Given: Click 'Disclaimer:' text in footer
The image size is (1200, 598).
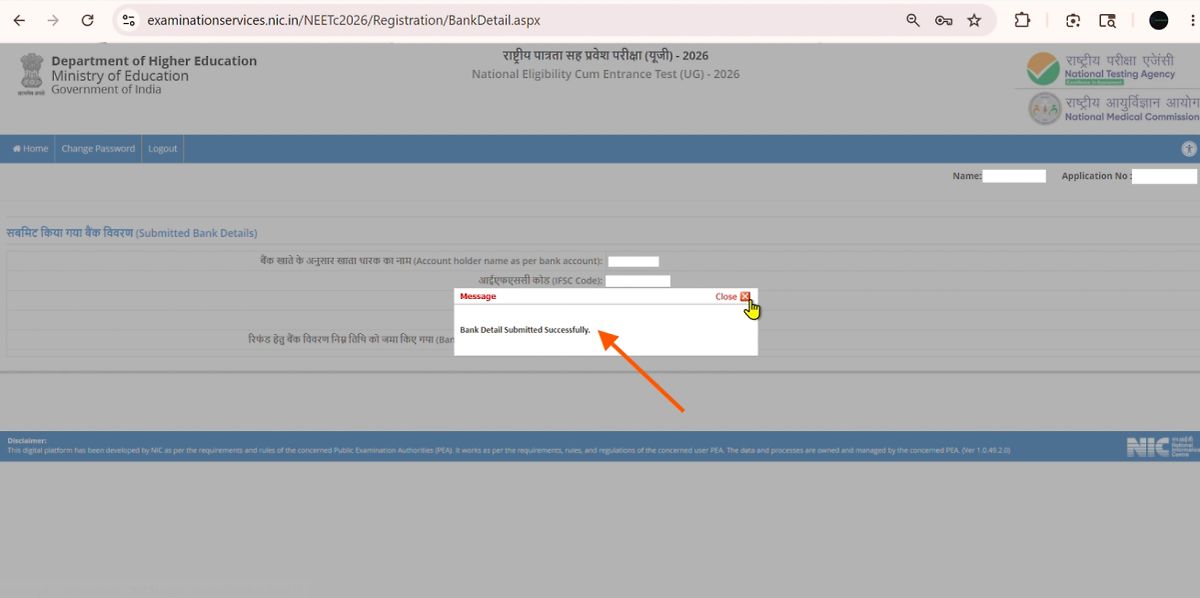Looking at the screenshot, I should (x=27, y=440).
